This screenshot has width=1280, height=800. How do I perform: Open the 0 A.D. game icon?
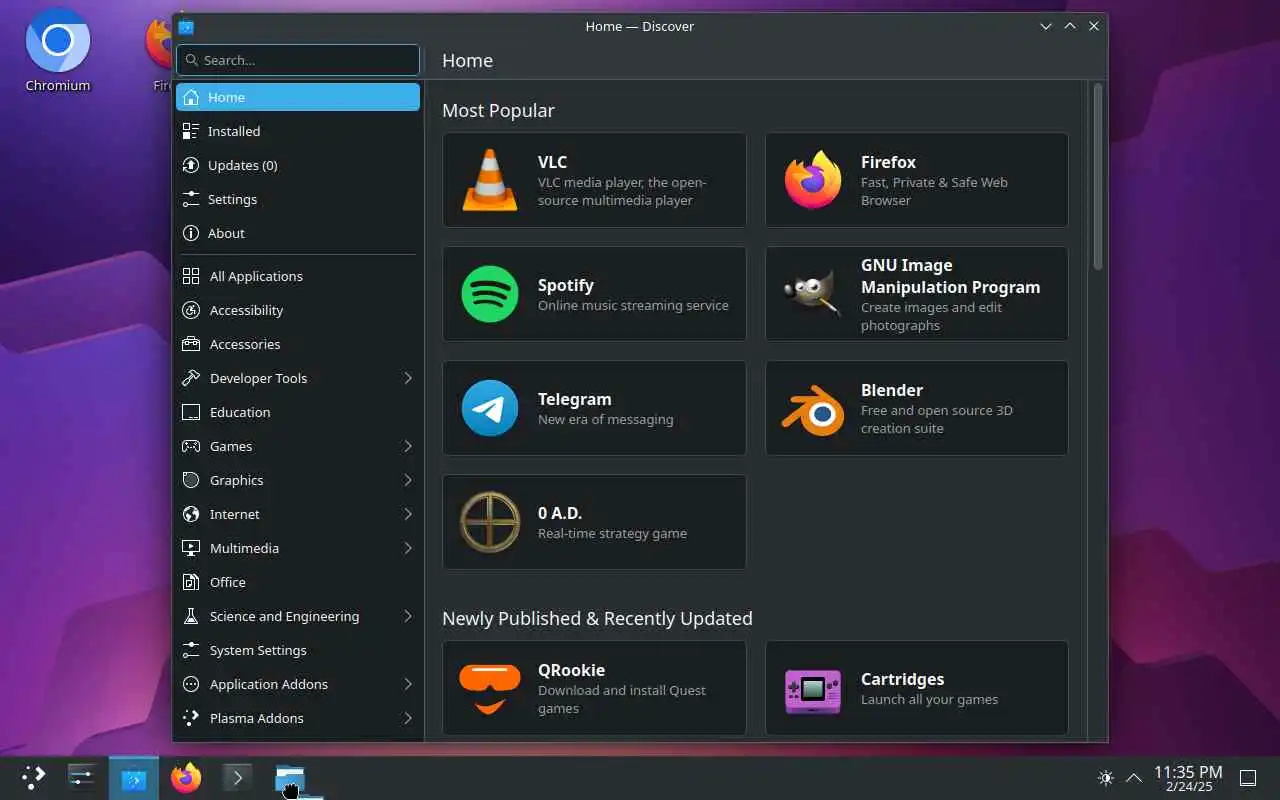pos(490,522)
